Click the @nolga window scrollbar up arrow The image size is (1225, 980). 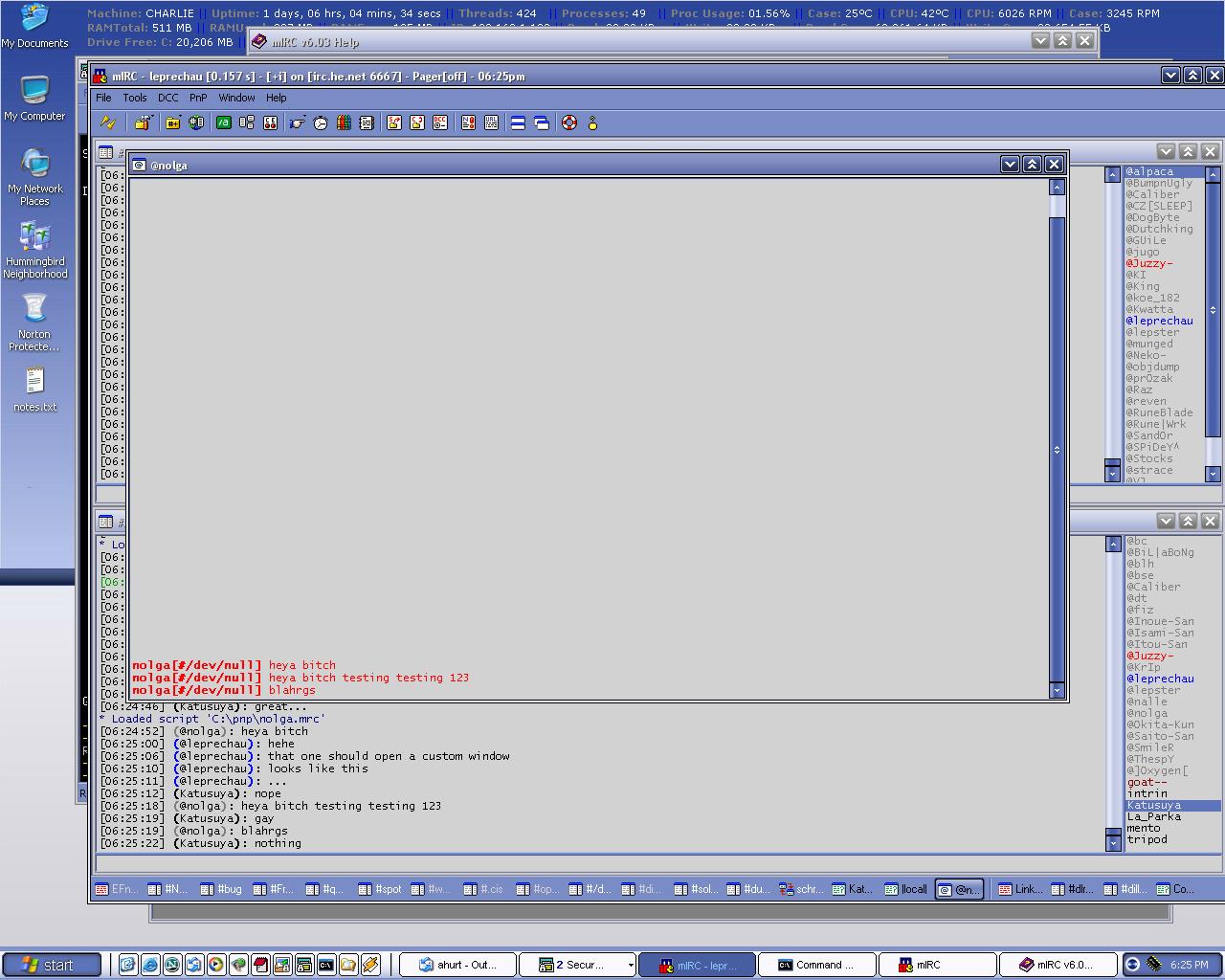[1058, 187]
